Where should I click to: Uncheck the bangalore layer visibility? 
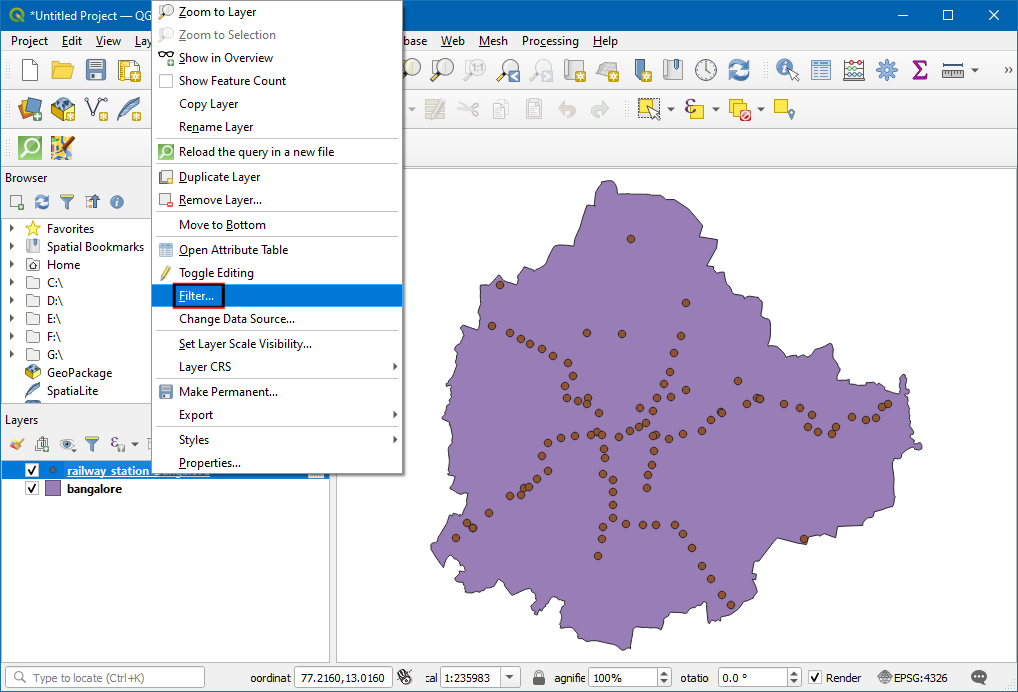(x=31, y=488)
